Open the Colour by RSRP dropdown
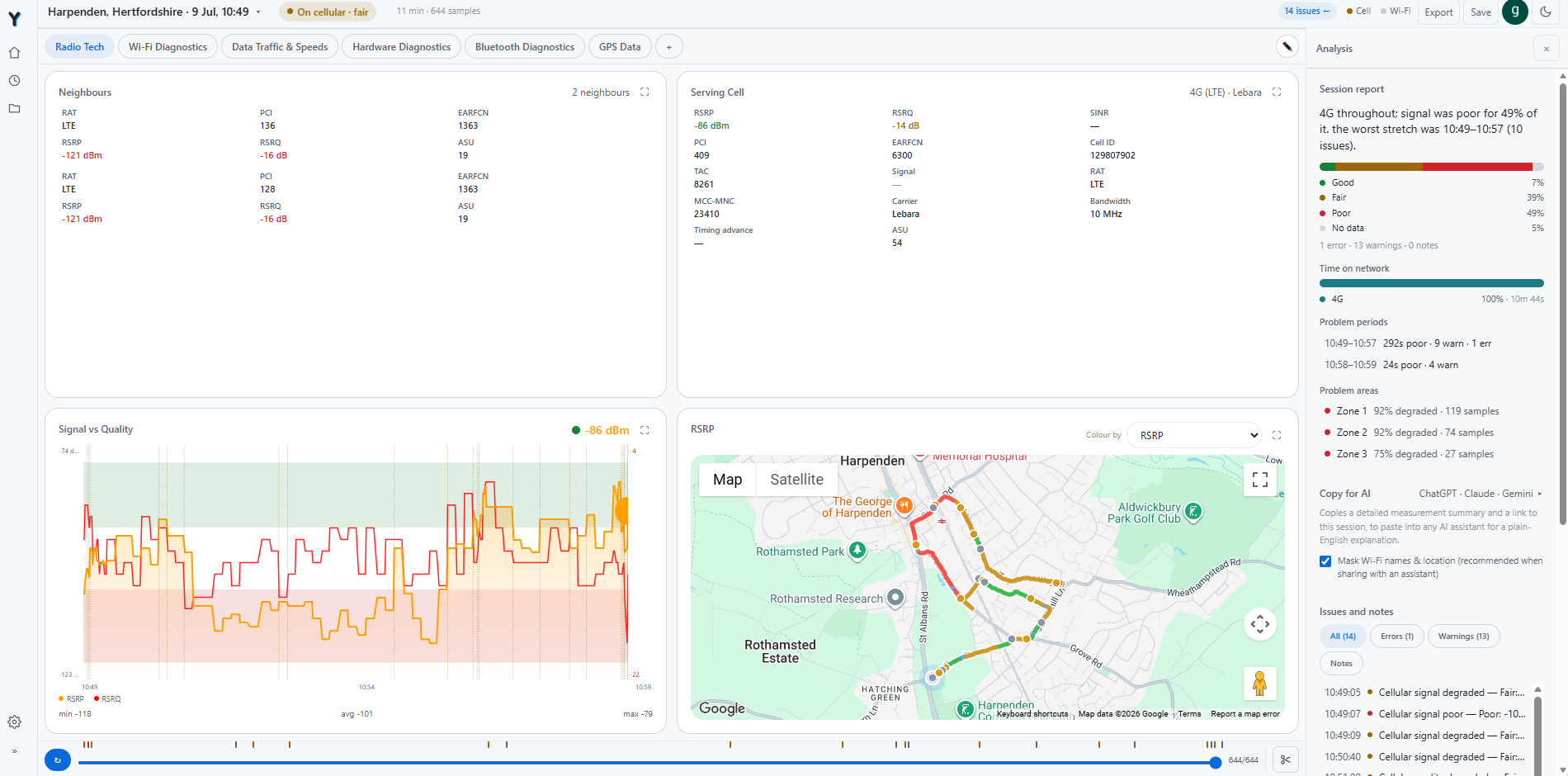1568x776 pixels. 1194,435
